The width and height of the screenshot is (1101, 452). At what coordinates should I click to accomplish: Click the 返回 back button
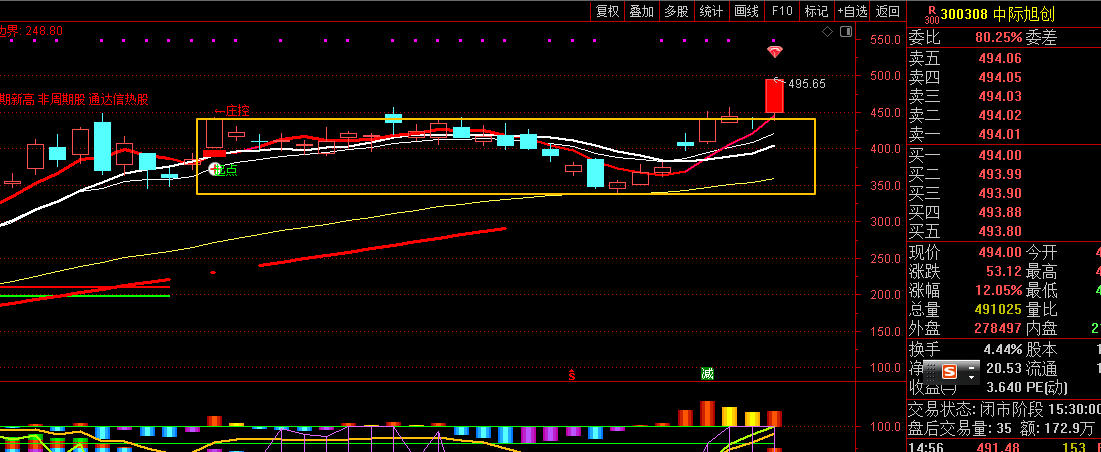pos(887,11)
